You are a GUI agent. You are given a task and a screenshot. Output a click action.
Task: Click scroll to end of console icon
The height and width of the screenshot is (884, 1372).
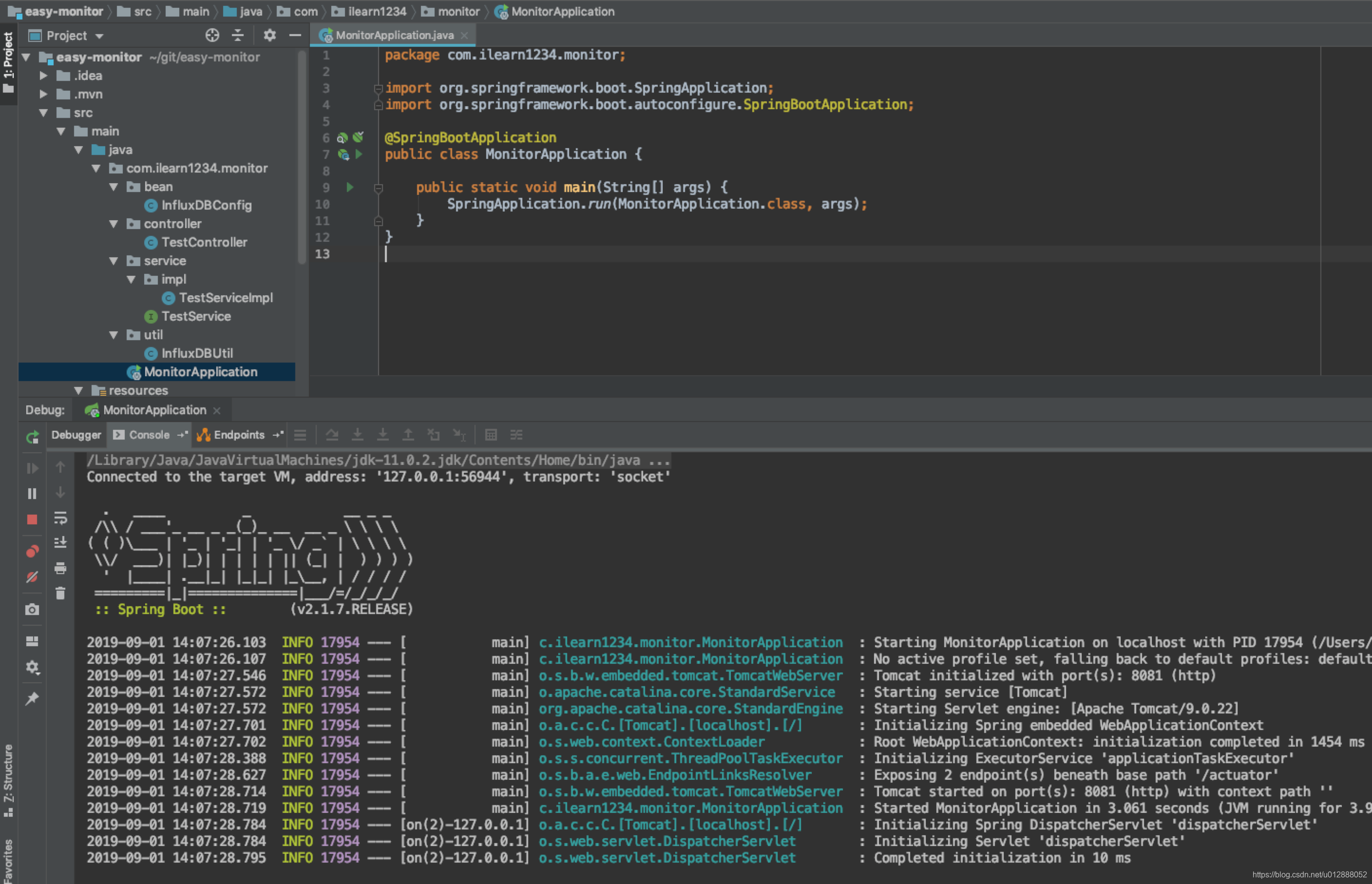pyautogui.click(x=60, y=542)
